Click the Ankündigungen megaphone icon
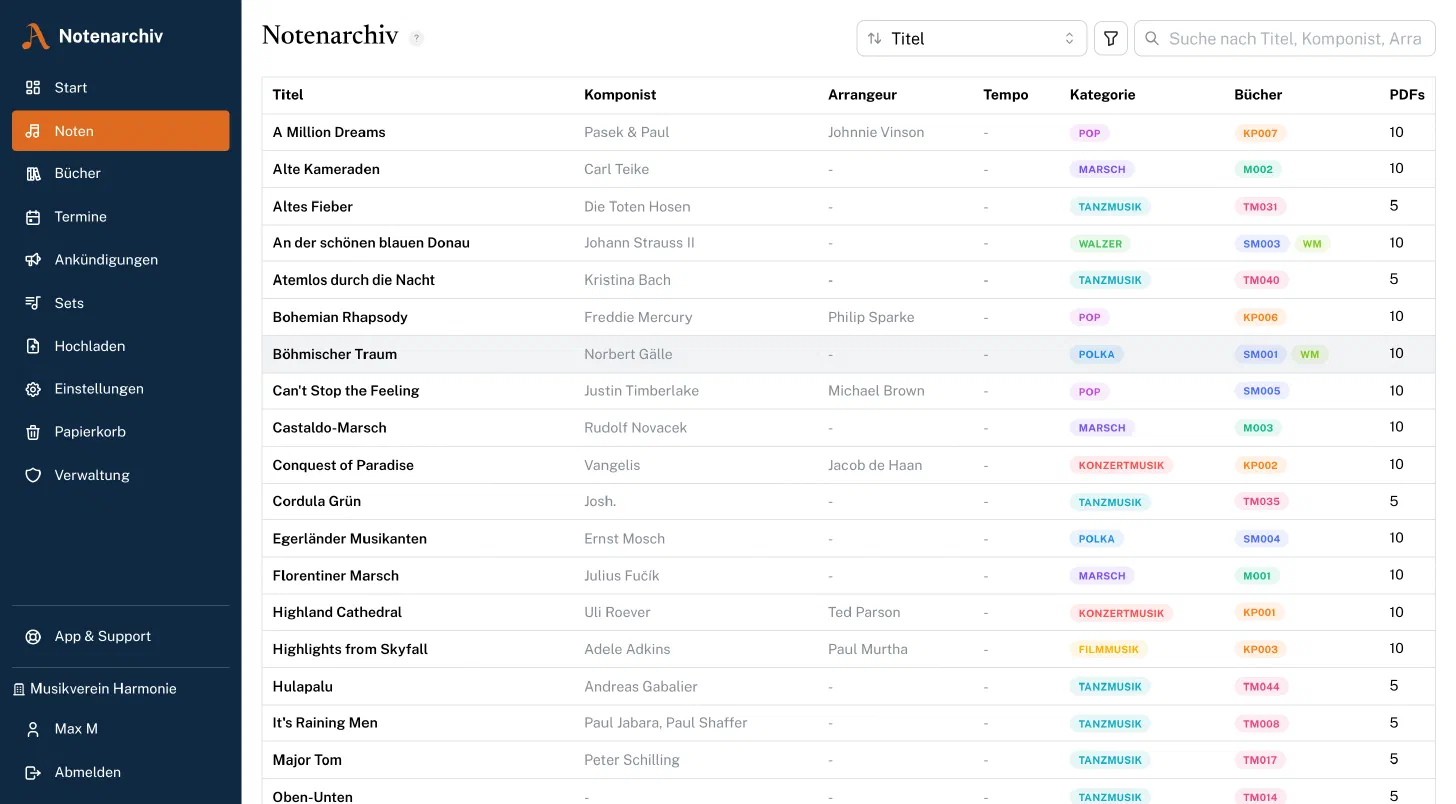This screenshot has width=1456, height=804. coord(33,260)
